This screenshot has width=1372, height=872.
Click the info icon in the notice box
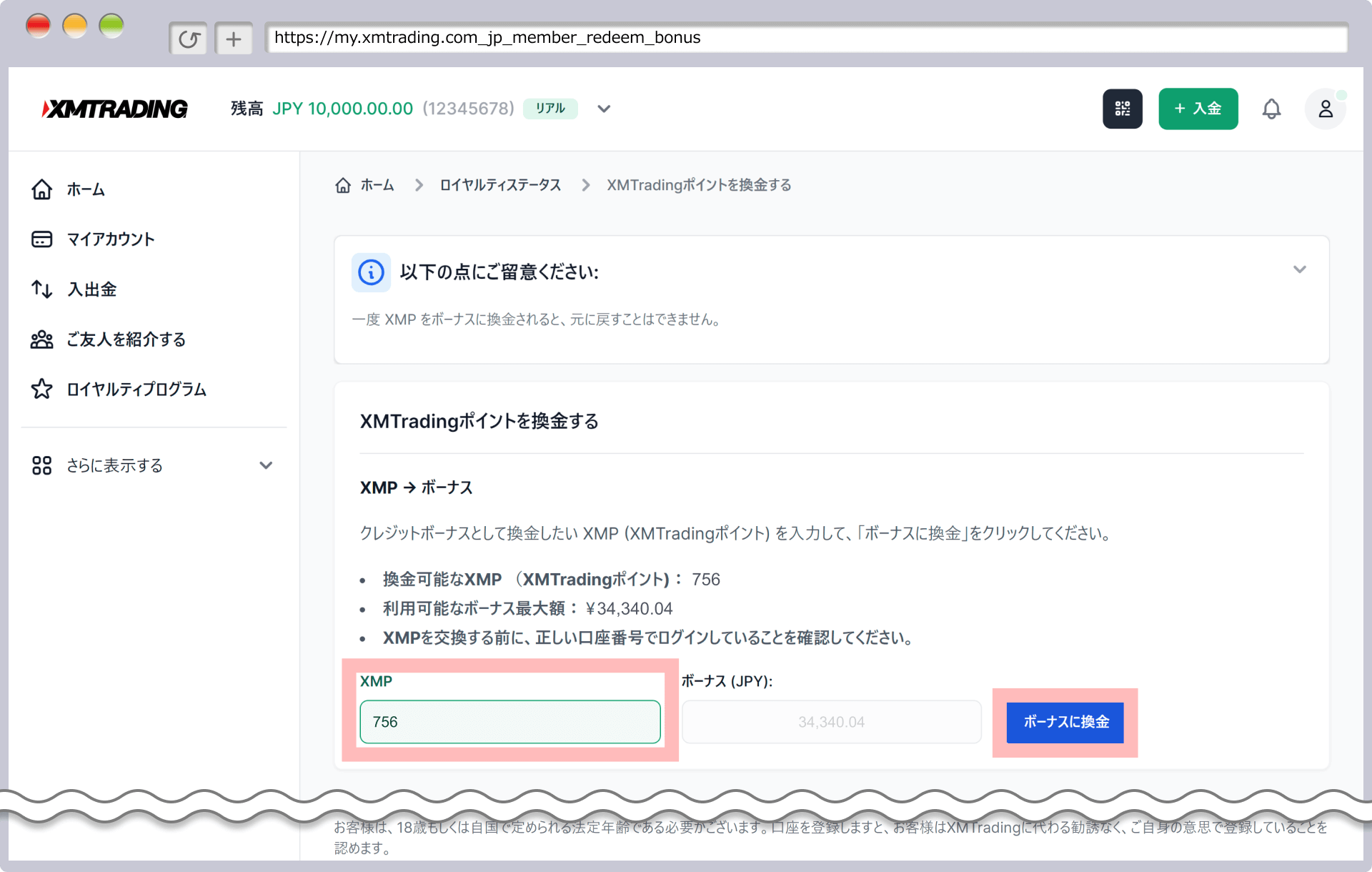pyautogui.click(x=371, y=272)
